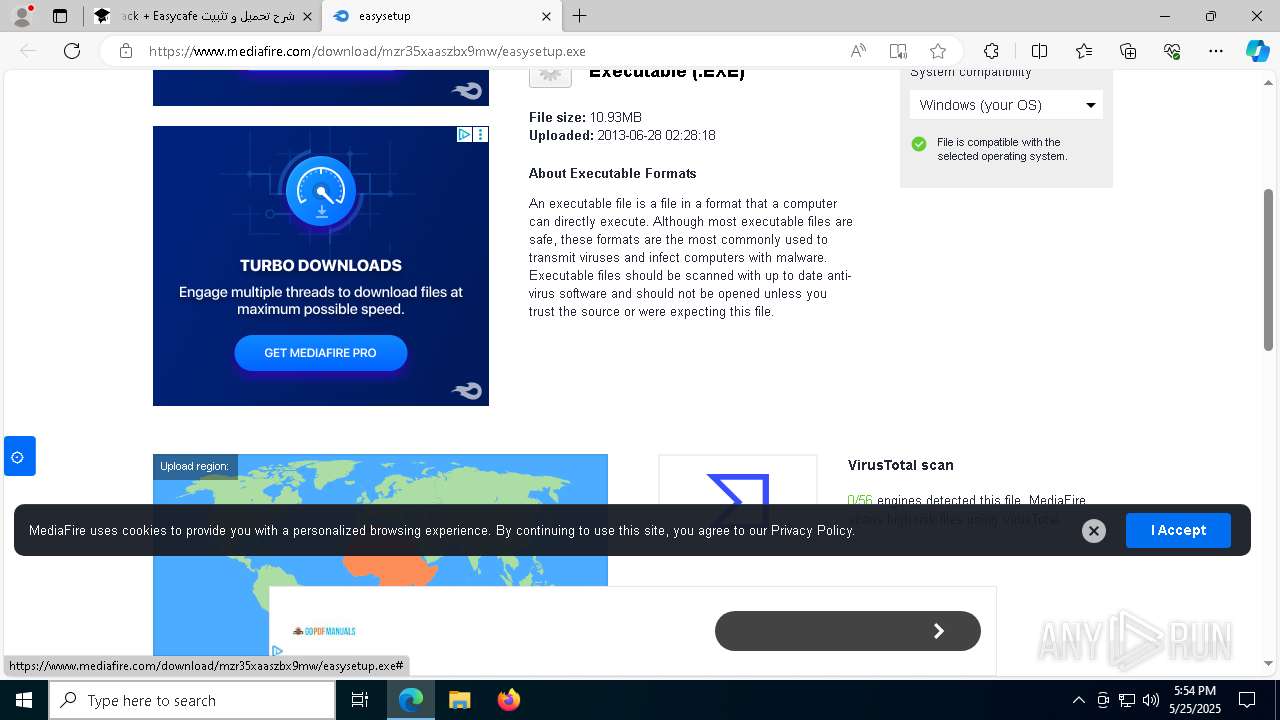Close the Easycafe tutorial tab
The height and width of the screenshot is (720, 1280).
(x=307, y=16)
